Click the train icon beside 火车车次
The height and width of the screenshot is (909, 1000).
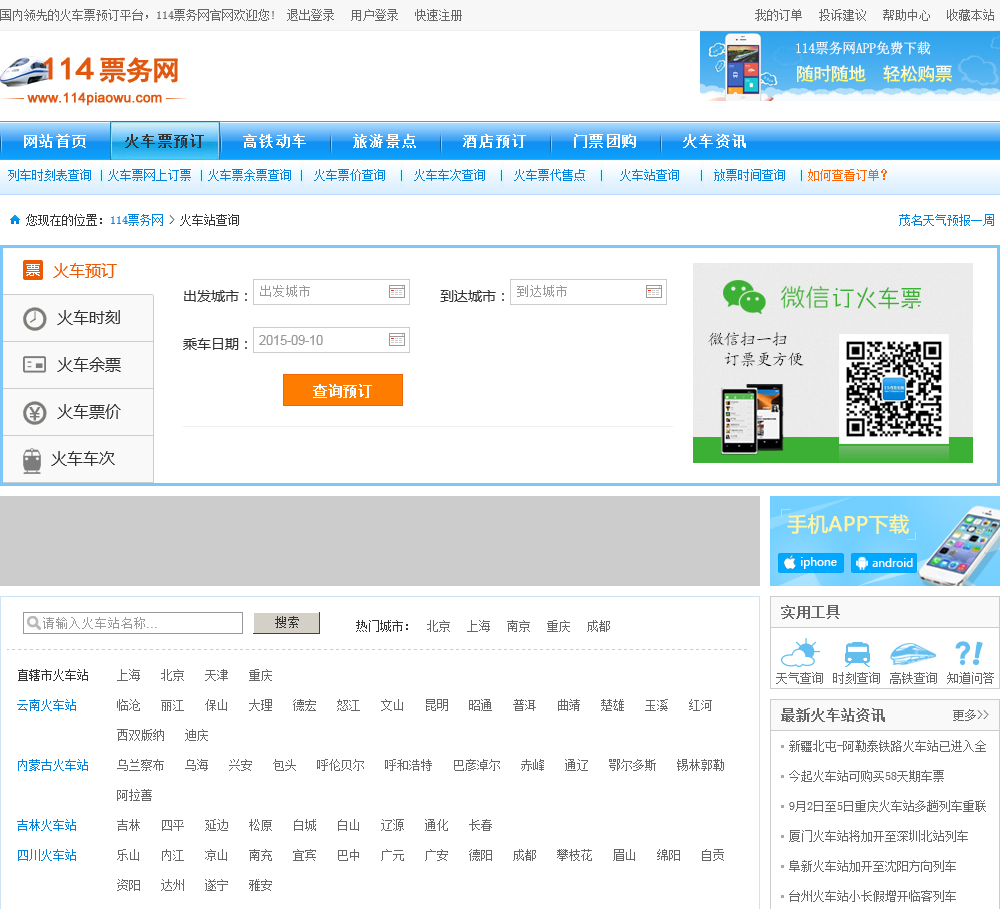point(32,460)
